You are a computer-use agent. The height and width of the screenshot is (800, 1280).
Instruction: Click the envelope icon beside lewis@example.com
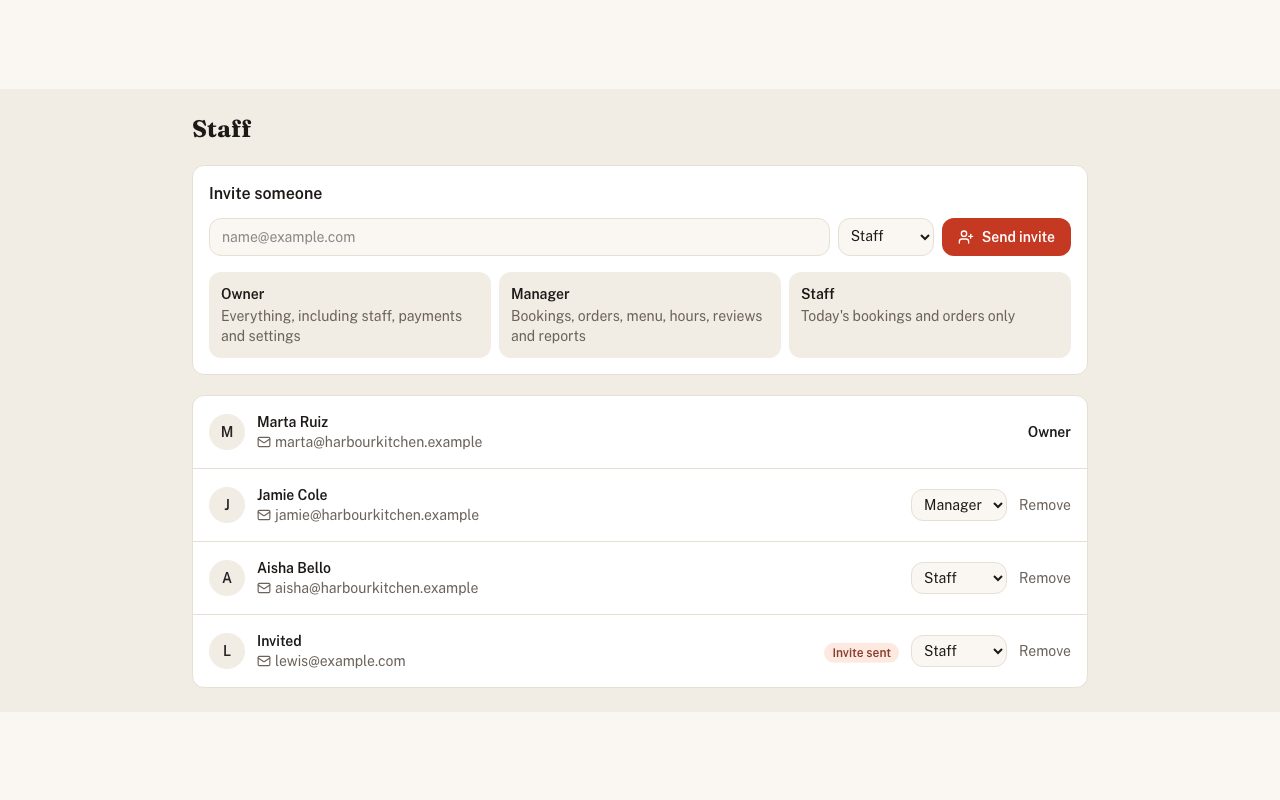(x=264, y=661)
